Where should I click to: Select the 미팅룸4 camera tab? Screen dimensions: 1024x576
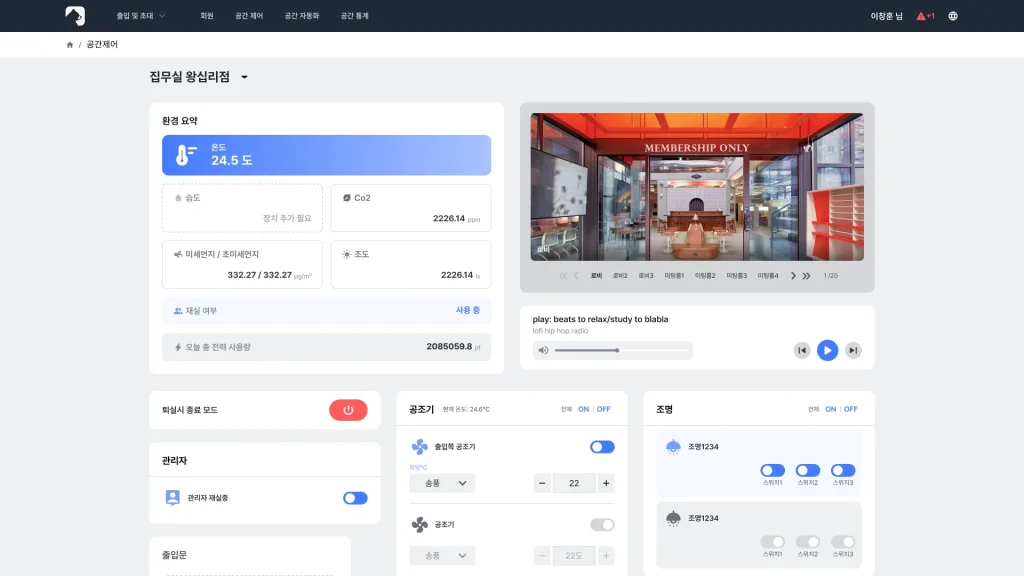(768, 276)
